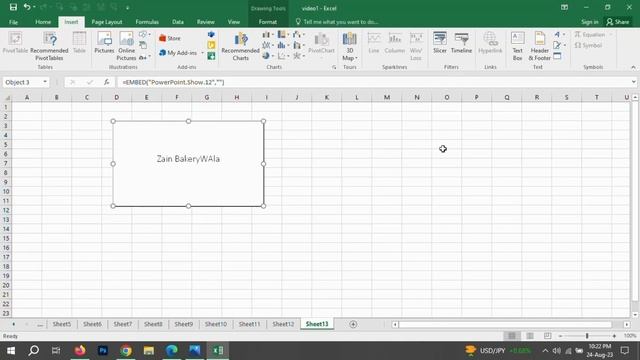Screen dimensions: 640x360
Task: Insert a Hyperlink
Action: pyautogui.click(x=490, y=43)
